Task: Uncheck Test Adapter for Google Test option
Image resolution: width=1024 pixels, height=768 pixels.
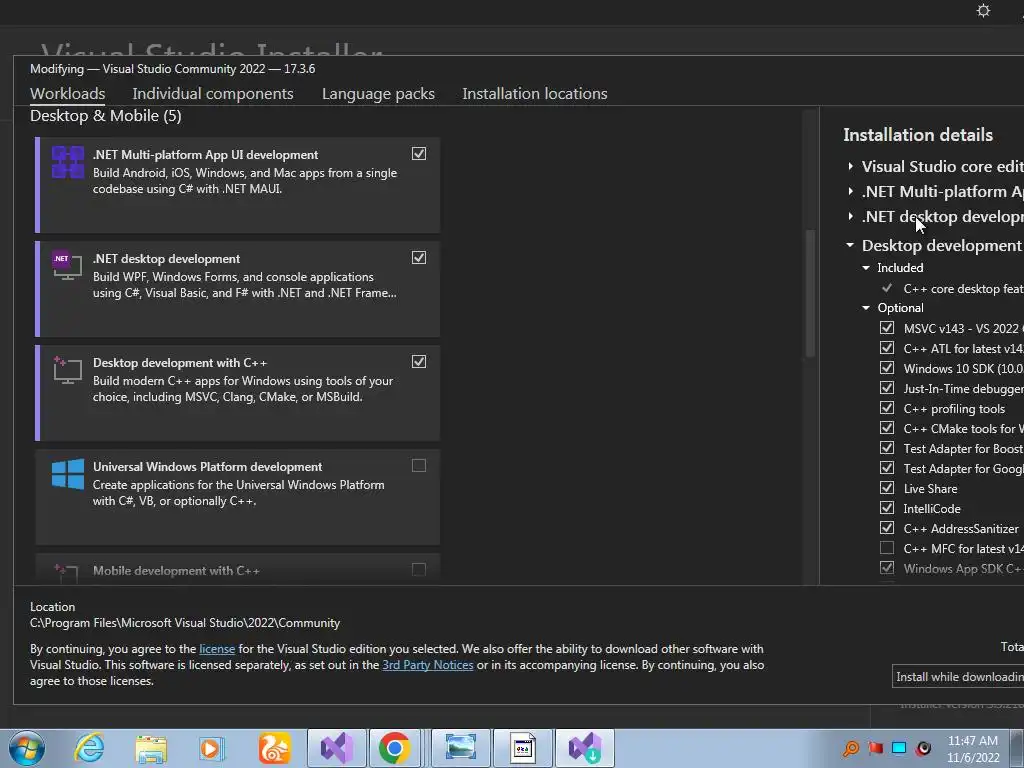Action: click(x=887, y=468)
